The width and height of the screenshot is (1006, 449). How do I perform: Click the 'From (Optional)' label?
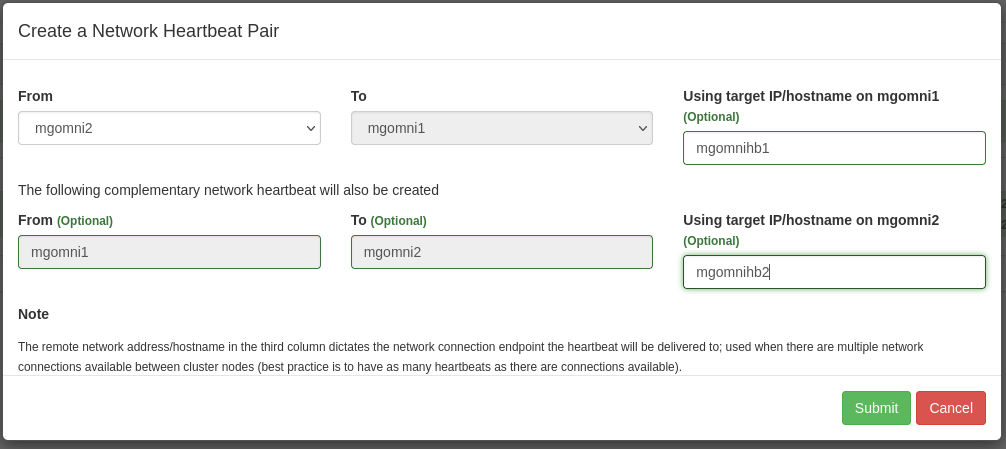point(65,220)
